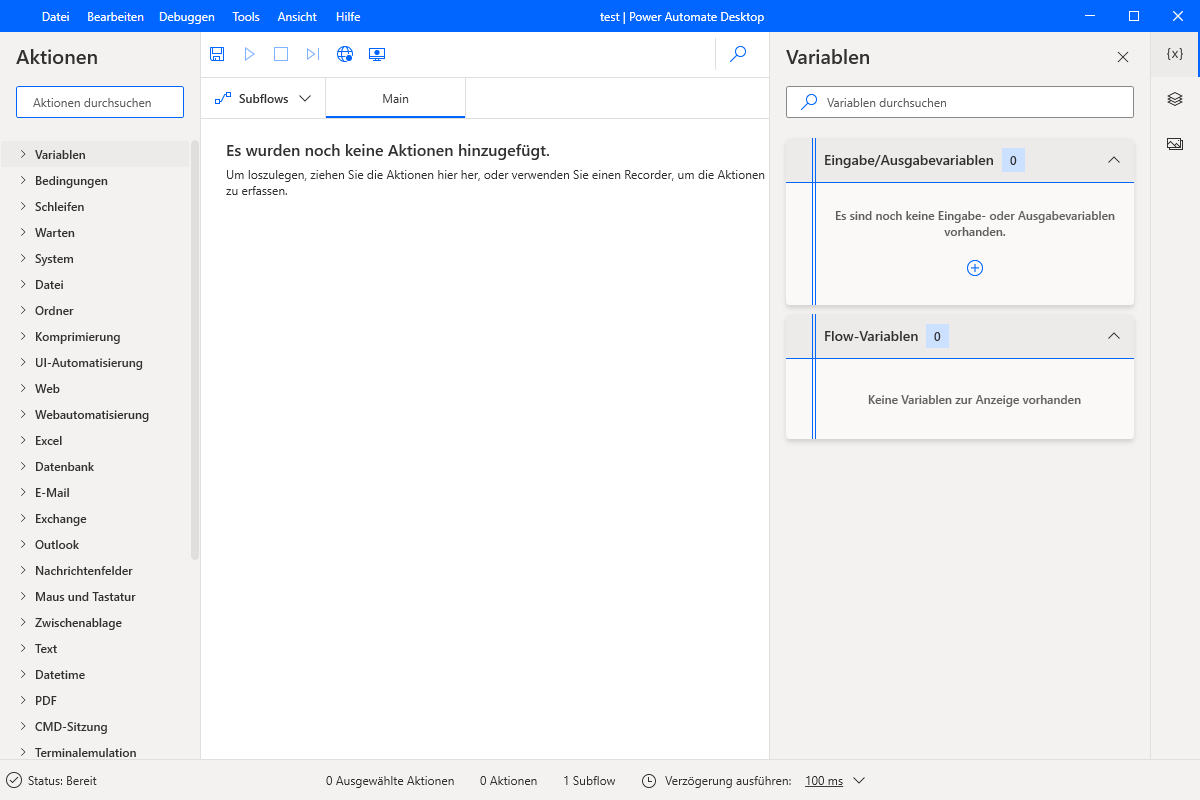The width and height of the screenshot is (1200, 800).
Task: Open the Images panel icon
Action: pos(1175,144)
